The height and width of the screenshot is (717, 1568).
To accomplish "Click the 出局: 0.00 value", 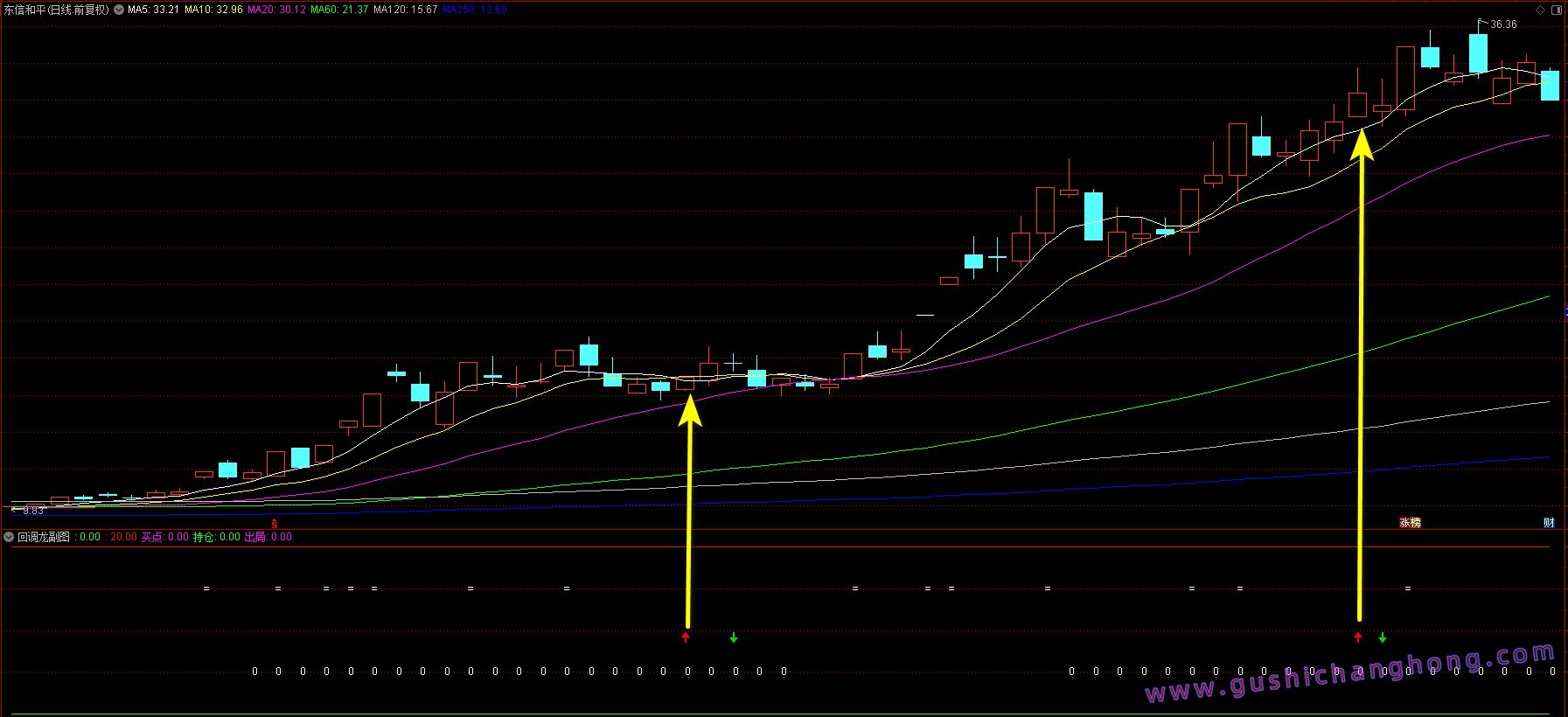I will 268,537.
